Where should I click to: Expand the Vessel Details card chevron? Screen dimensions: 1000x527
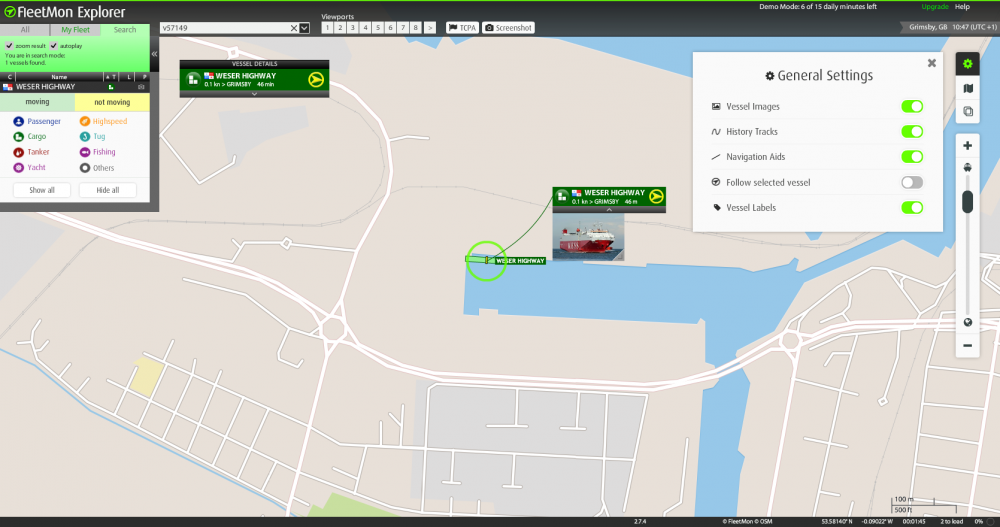coord(254,94)
